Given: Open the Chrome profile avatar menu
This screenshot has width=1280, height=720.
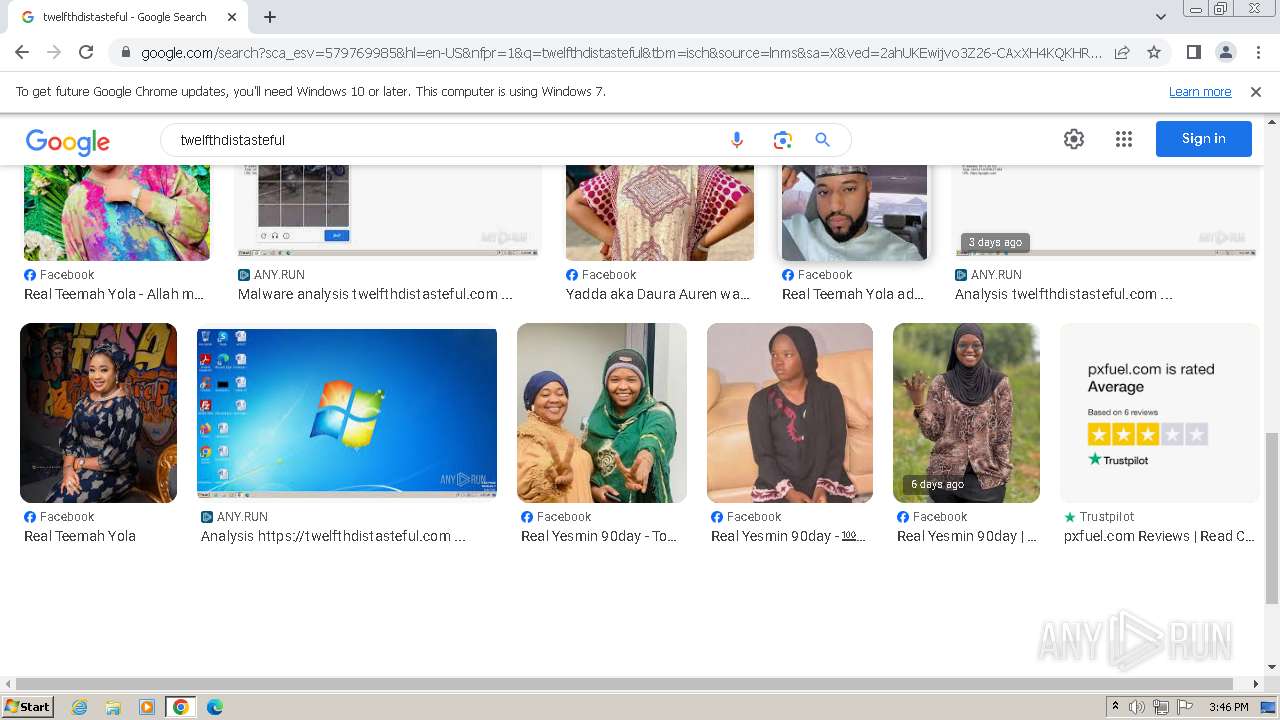Looking at the screenshot, I should tap(1225, 52).
